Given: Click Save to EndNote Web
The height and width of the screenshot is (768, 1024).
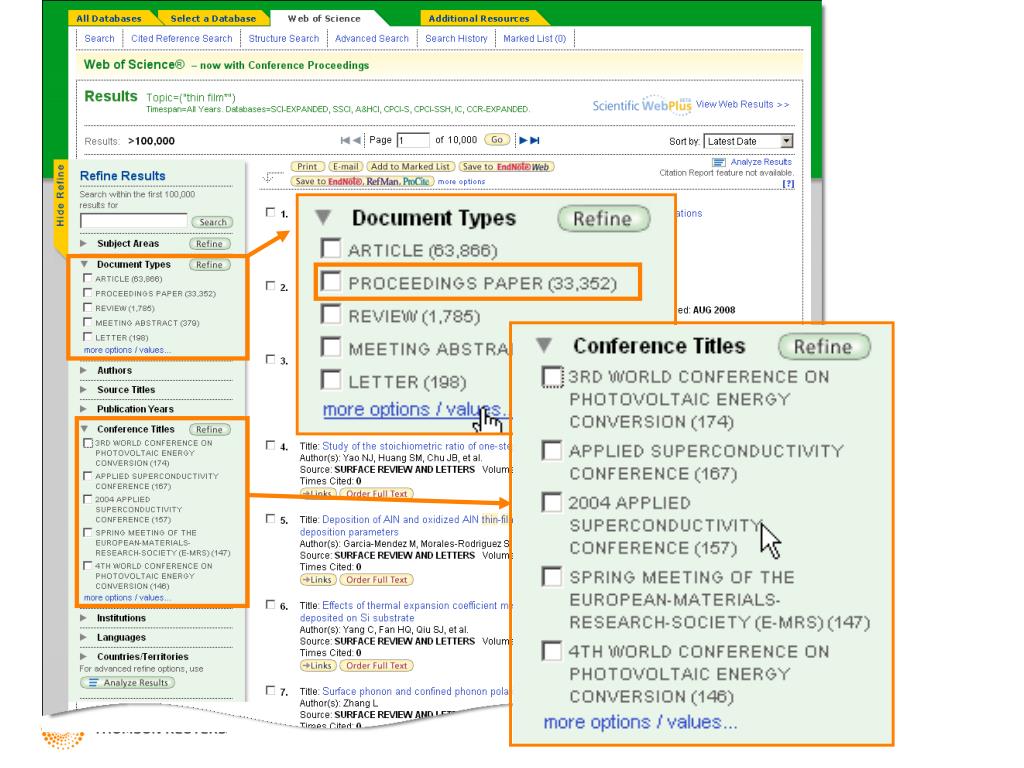Looking at the screenshot, I should tap(506, 167).
